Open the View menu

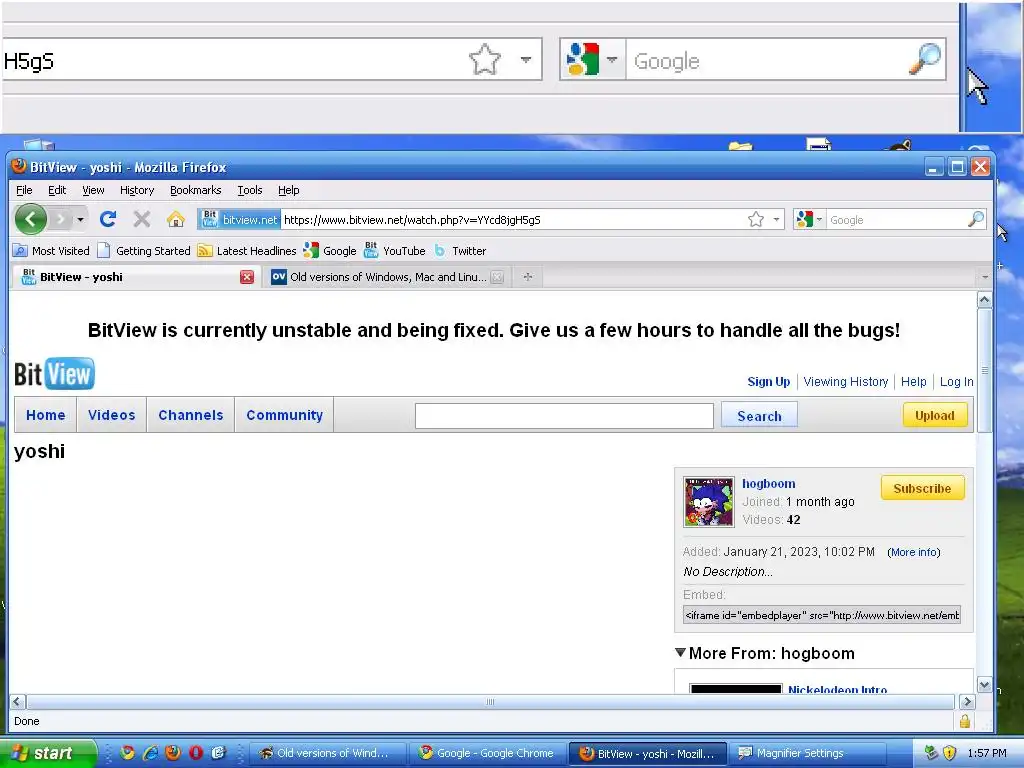tap(93, 190)
